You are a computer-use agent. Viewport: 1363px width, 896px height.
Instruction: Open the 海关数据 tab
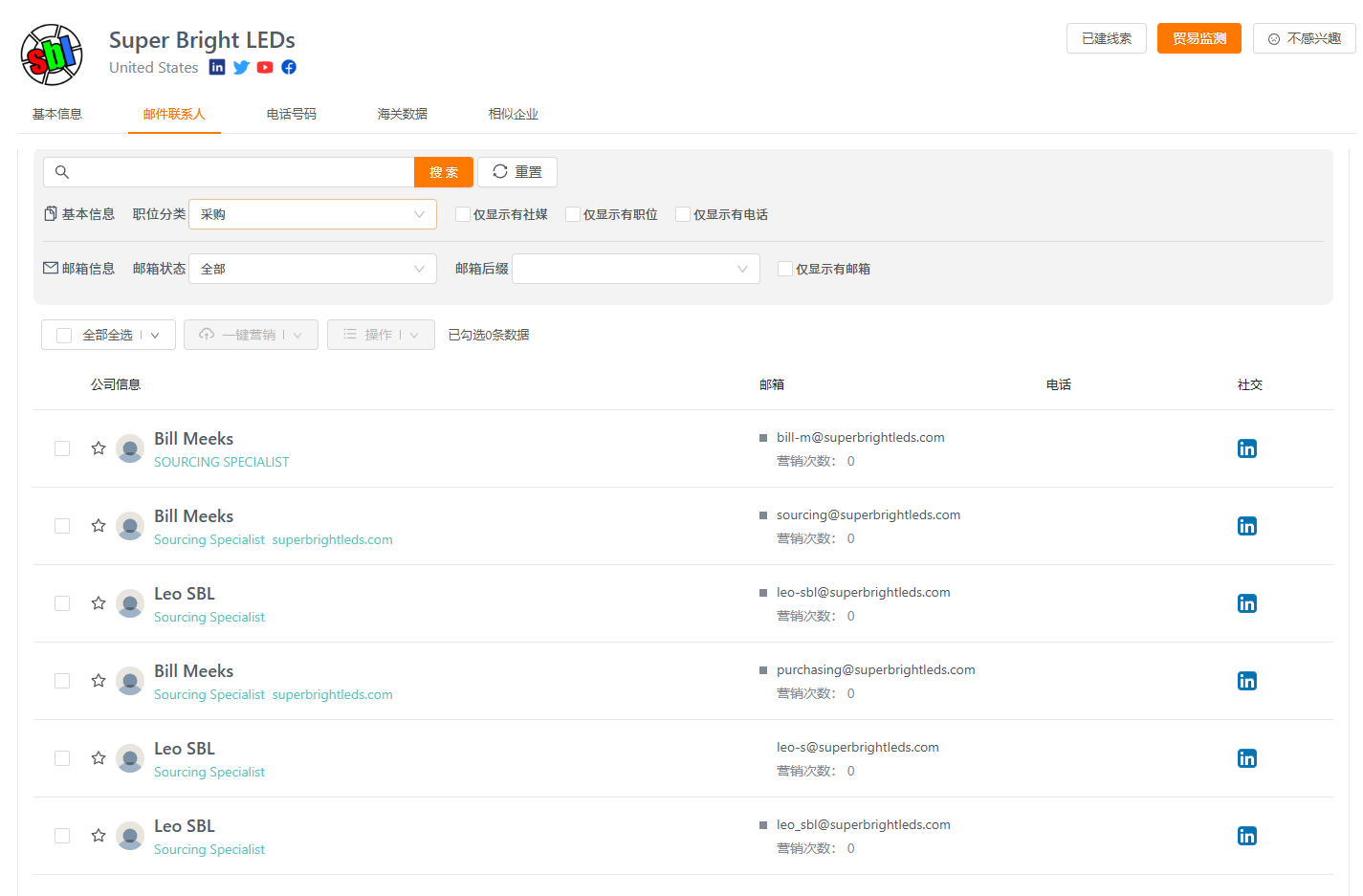tap(403, 114)
